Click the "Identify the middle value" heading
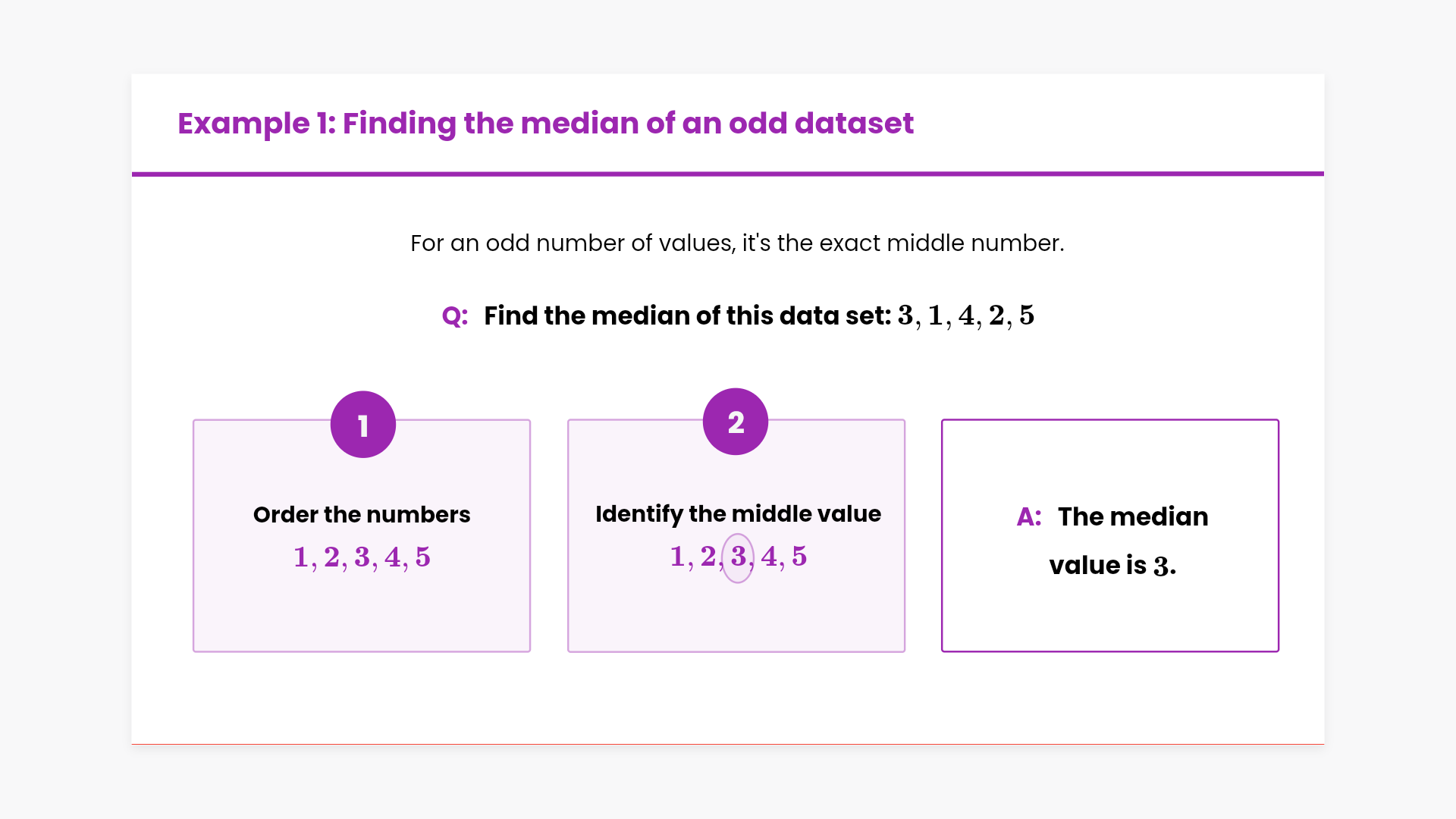The width and height of the screenshot is (1456, 819). pos(738,513)
